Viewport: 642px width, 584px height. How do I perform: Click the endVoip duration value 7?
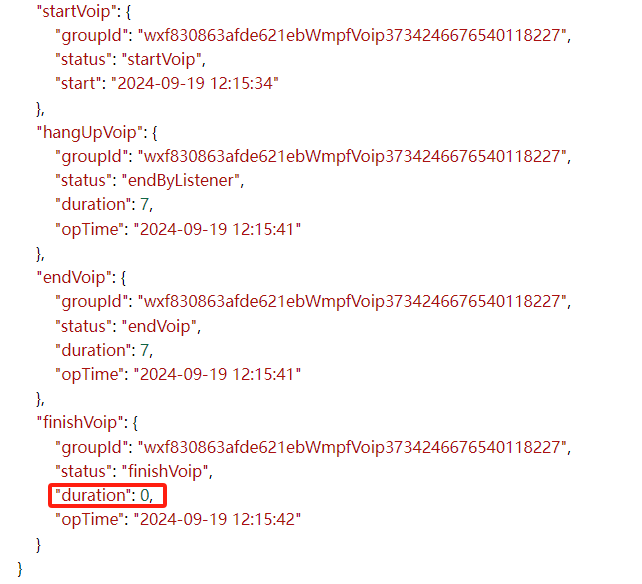[145, 350]
